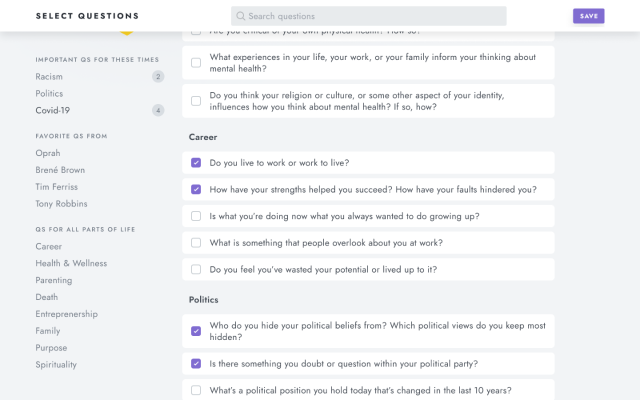
Task: Open the Spirituality category
Action: coord(56,365)
